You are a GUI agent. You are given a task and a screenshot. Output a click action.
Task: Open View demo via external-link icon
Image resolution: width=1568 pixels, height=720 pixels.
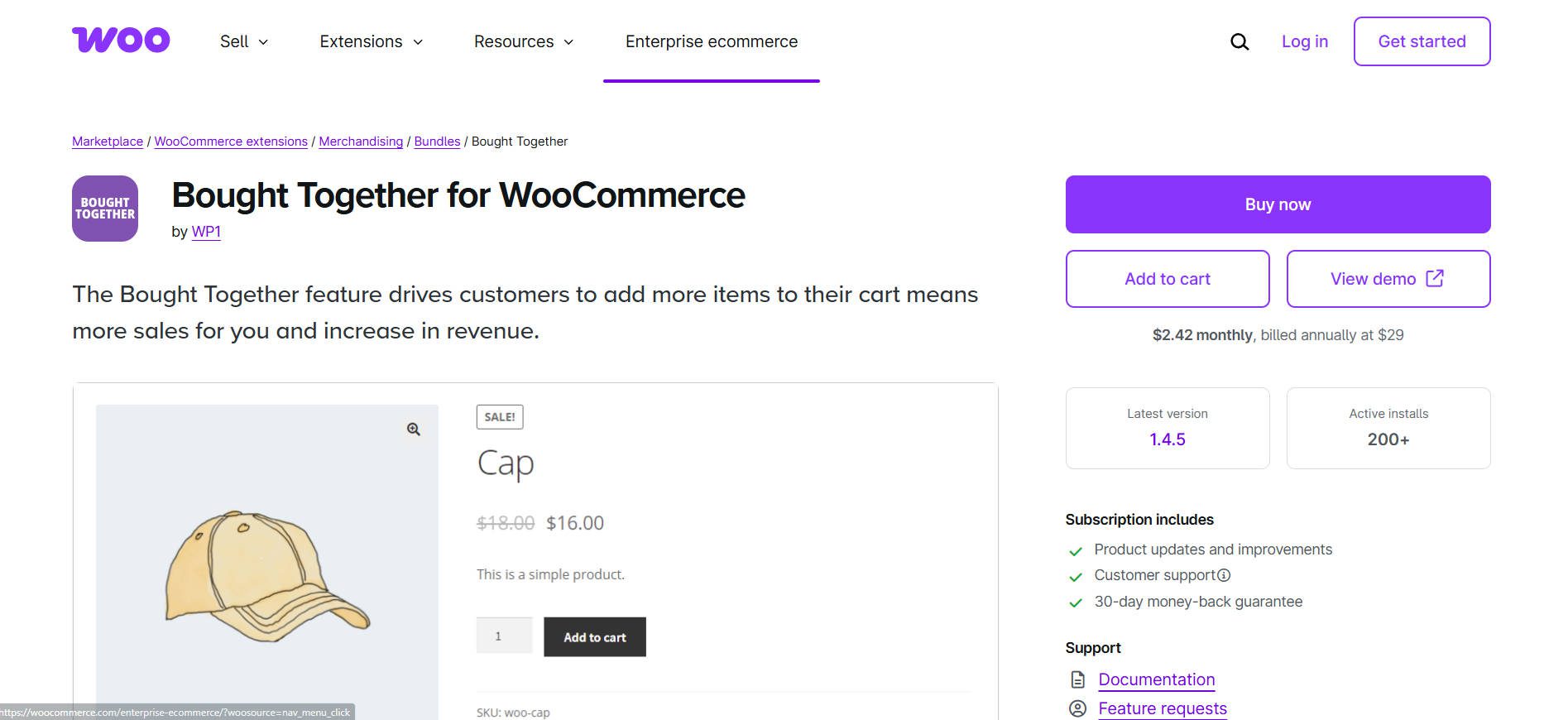pyautogui.click(x=1433, y=279)
